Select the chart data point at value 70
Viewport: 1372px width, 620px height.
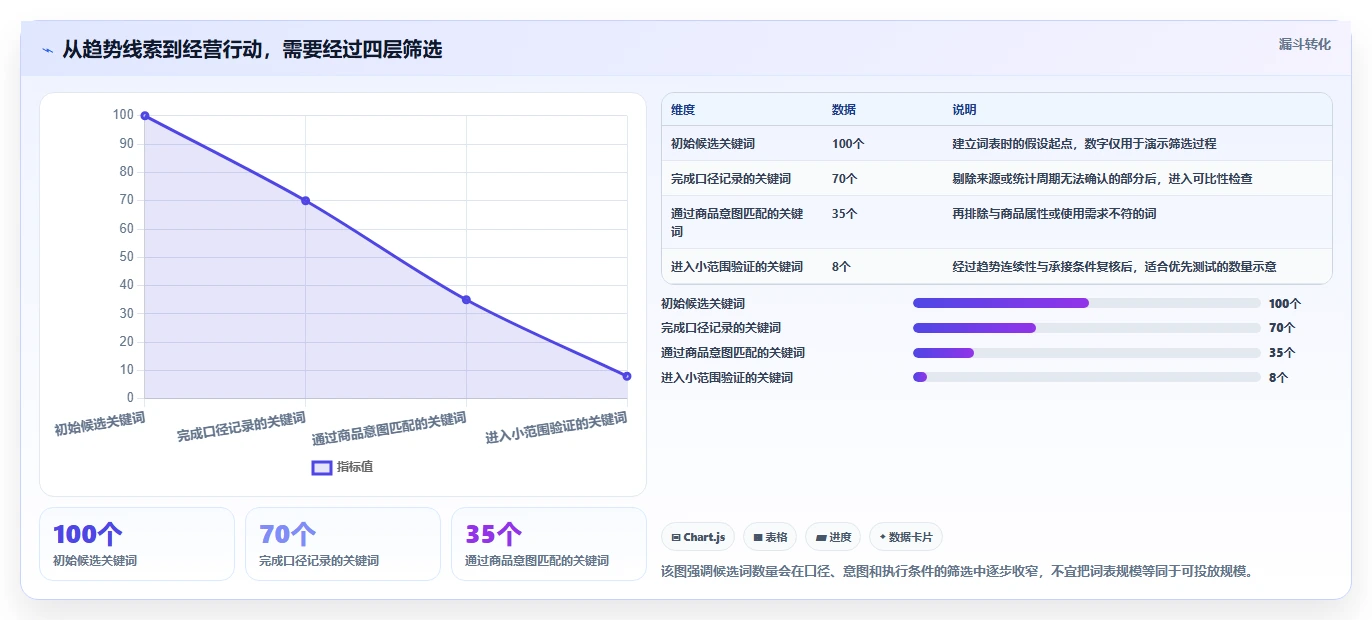pos(306,201)
